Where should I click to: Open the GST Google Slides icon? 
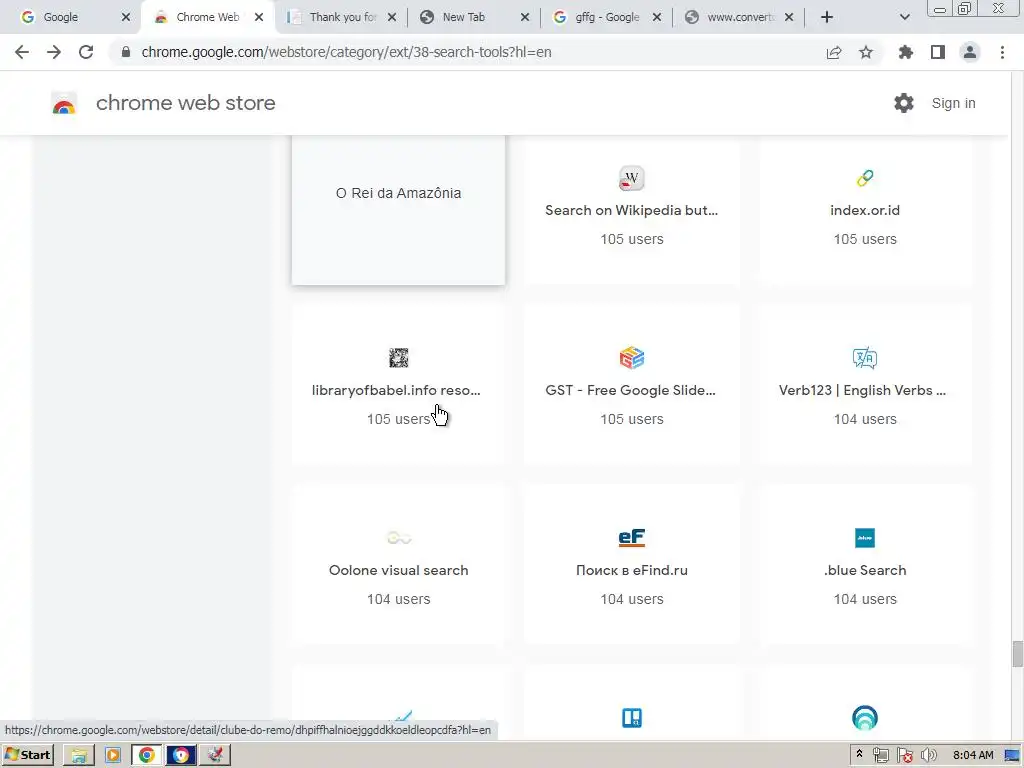click(x=632, y=358)
